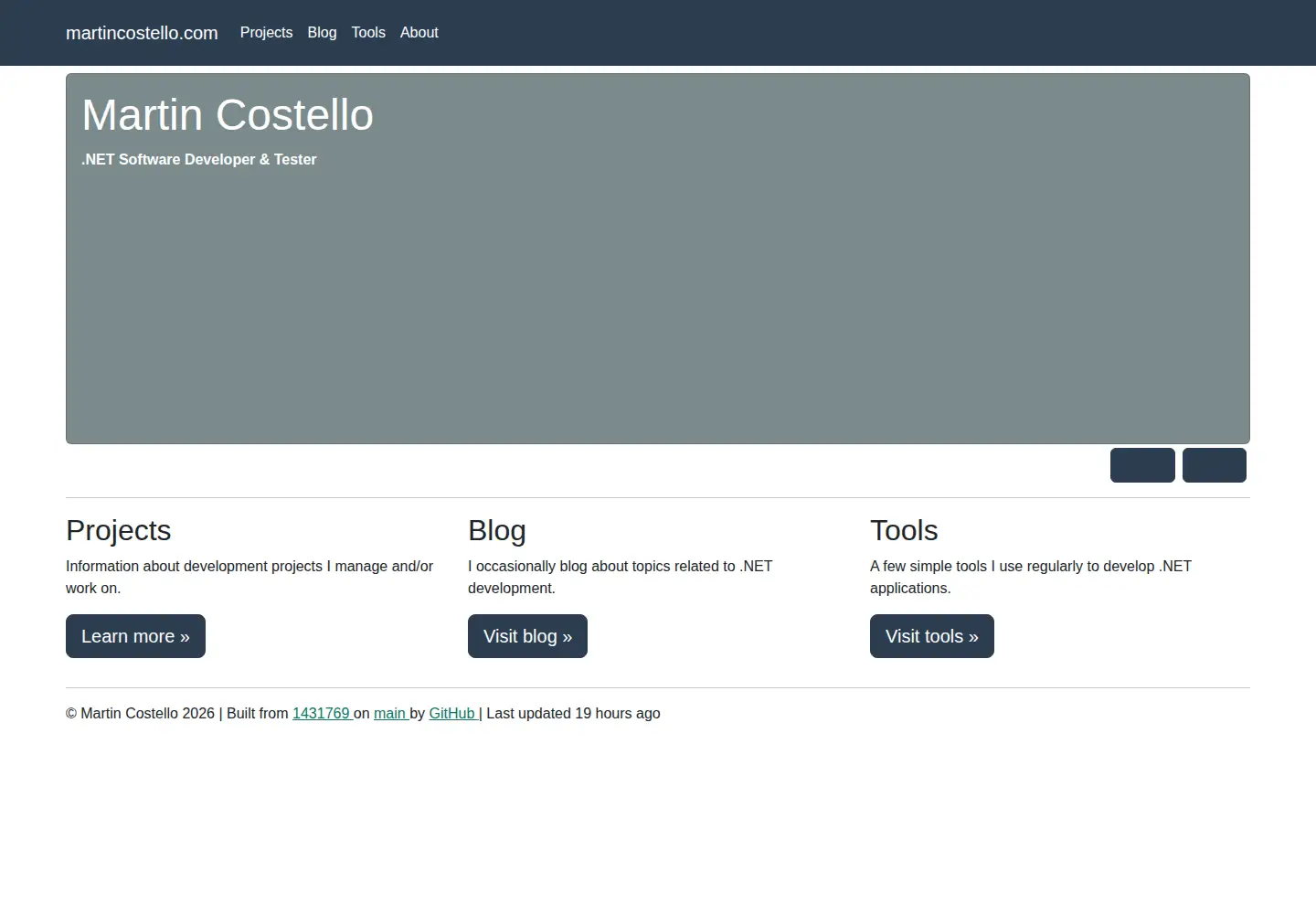The image size is (1316, 914).
Task: Open Blog from the top navigation
Action: (x=322, y=33)
